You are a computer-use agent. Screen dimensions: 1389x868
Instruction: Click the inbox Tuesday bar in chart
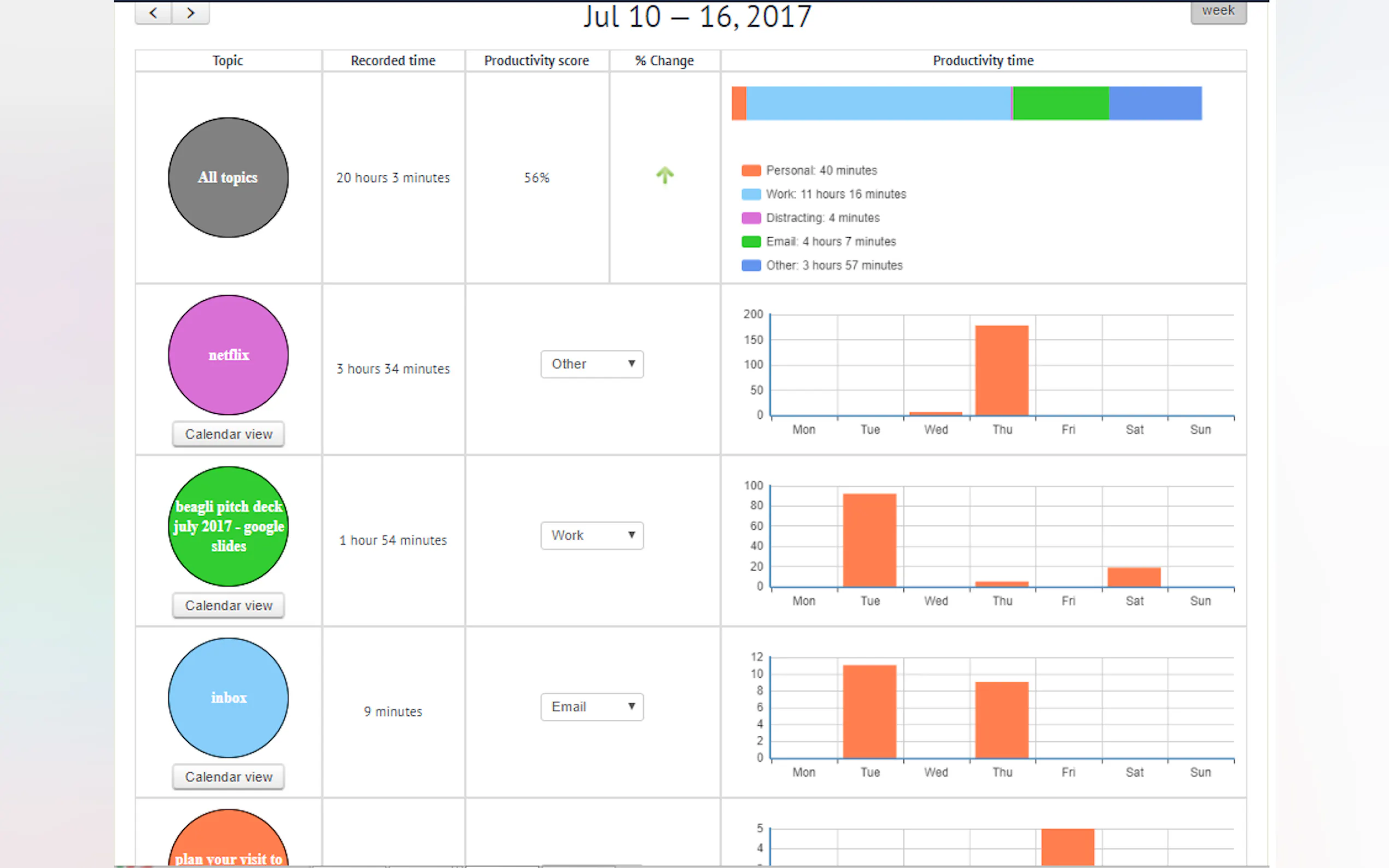point(869,711)
